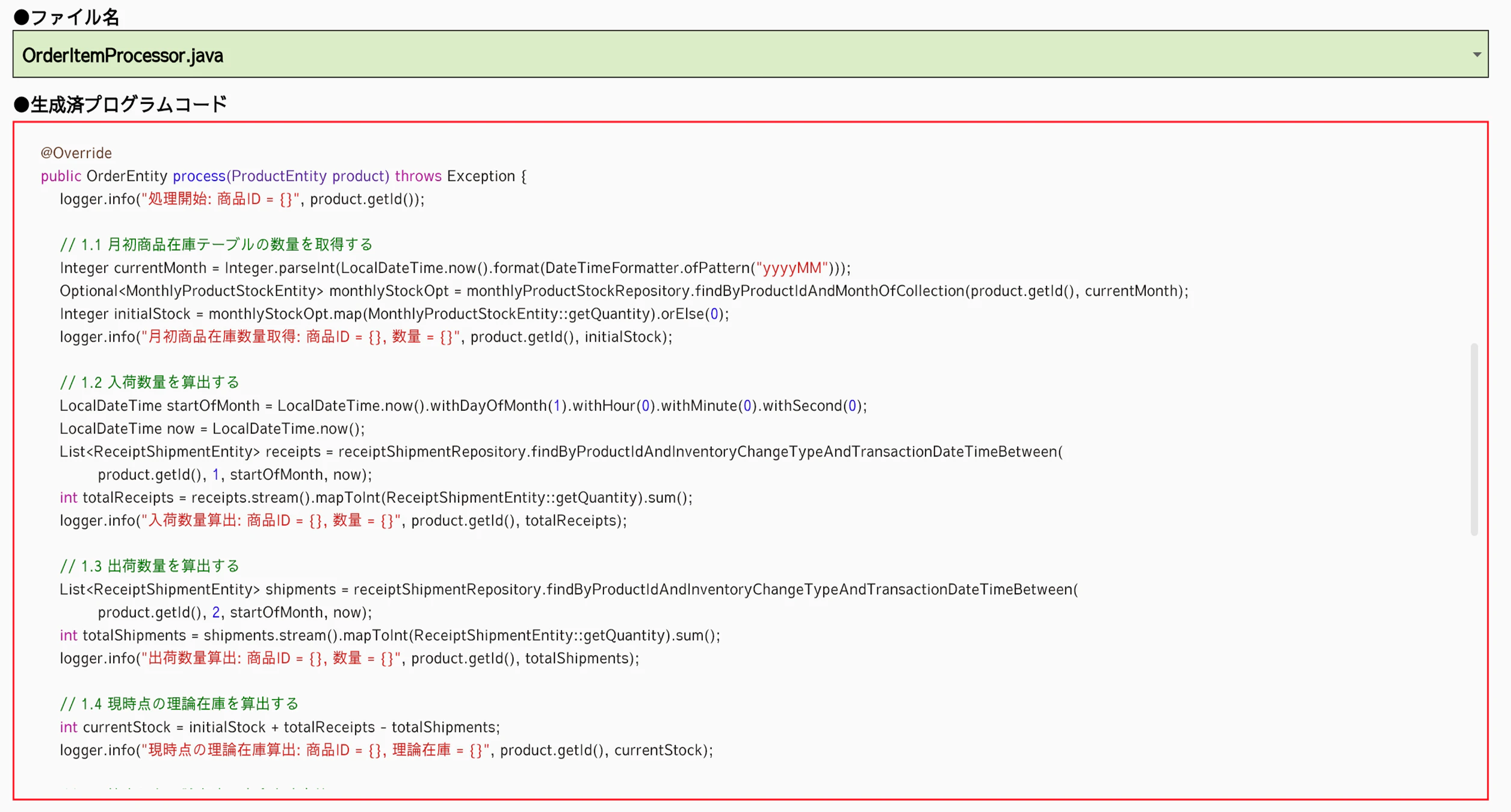
Task: Click the '現時点の理論在庫算出' logger line
Action: (386, 750)
